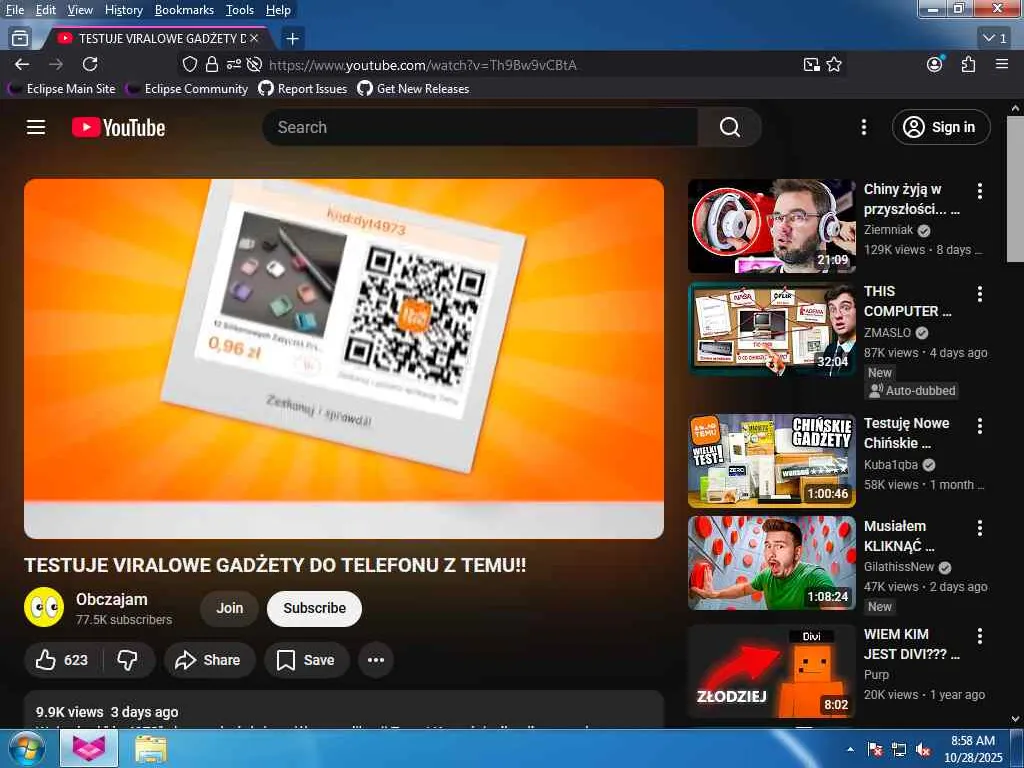Image resolution: width=1024 pixels, height=768 pixels.
Task: Click the Sign in button
Action: point(941,127)
